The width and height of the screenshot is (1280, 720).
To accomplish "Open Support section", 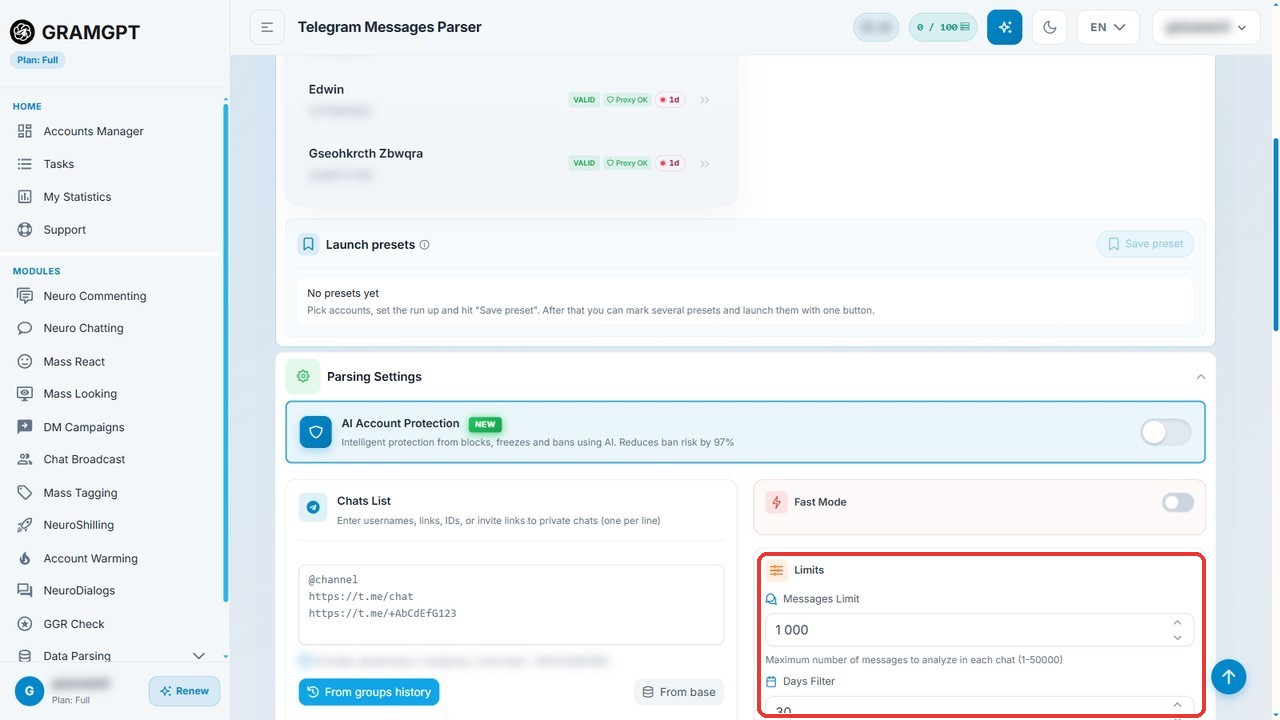I will [x=65, y=230].
